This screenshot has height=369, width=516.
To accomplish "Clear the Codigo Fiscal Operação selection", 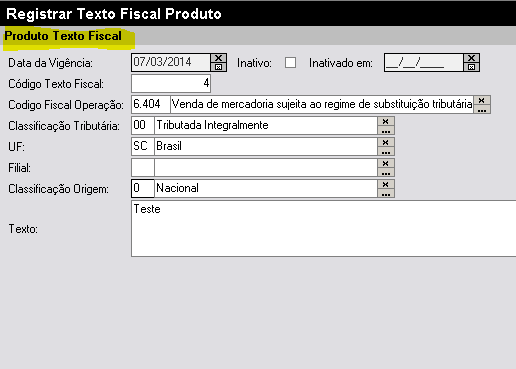I will click(x=482, y=100).
